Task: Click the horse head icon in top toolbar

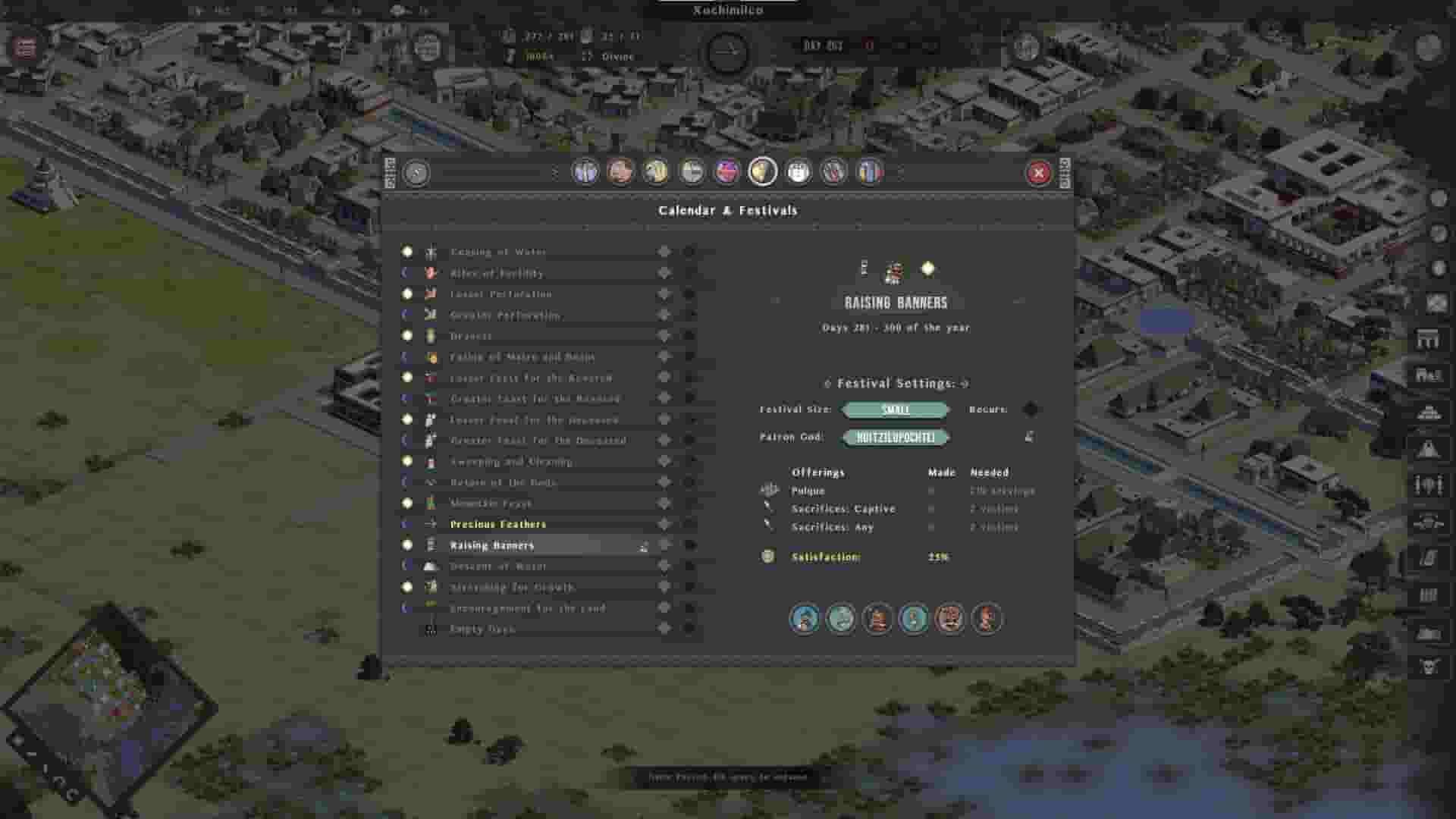Action: 655,171
